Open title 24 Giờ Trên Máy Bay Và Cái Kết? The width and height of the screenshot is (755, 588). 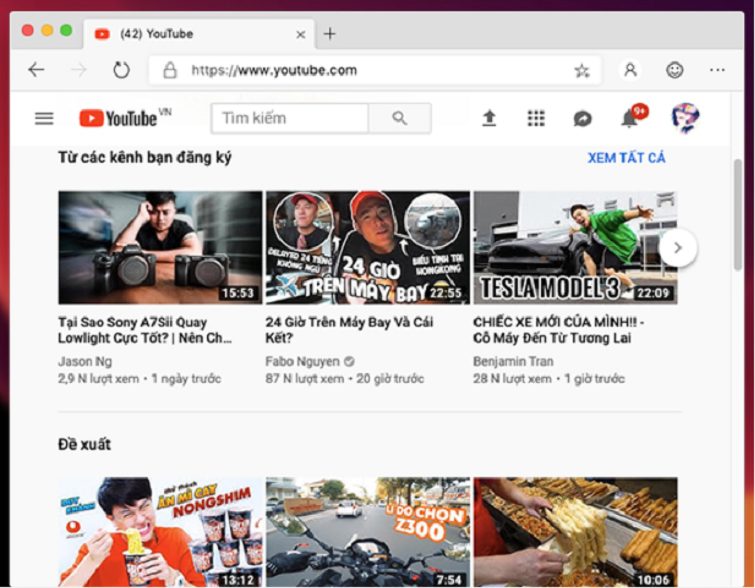(x=350, y=330)
